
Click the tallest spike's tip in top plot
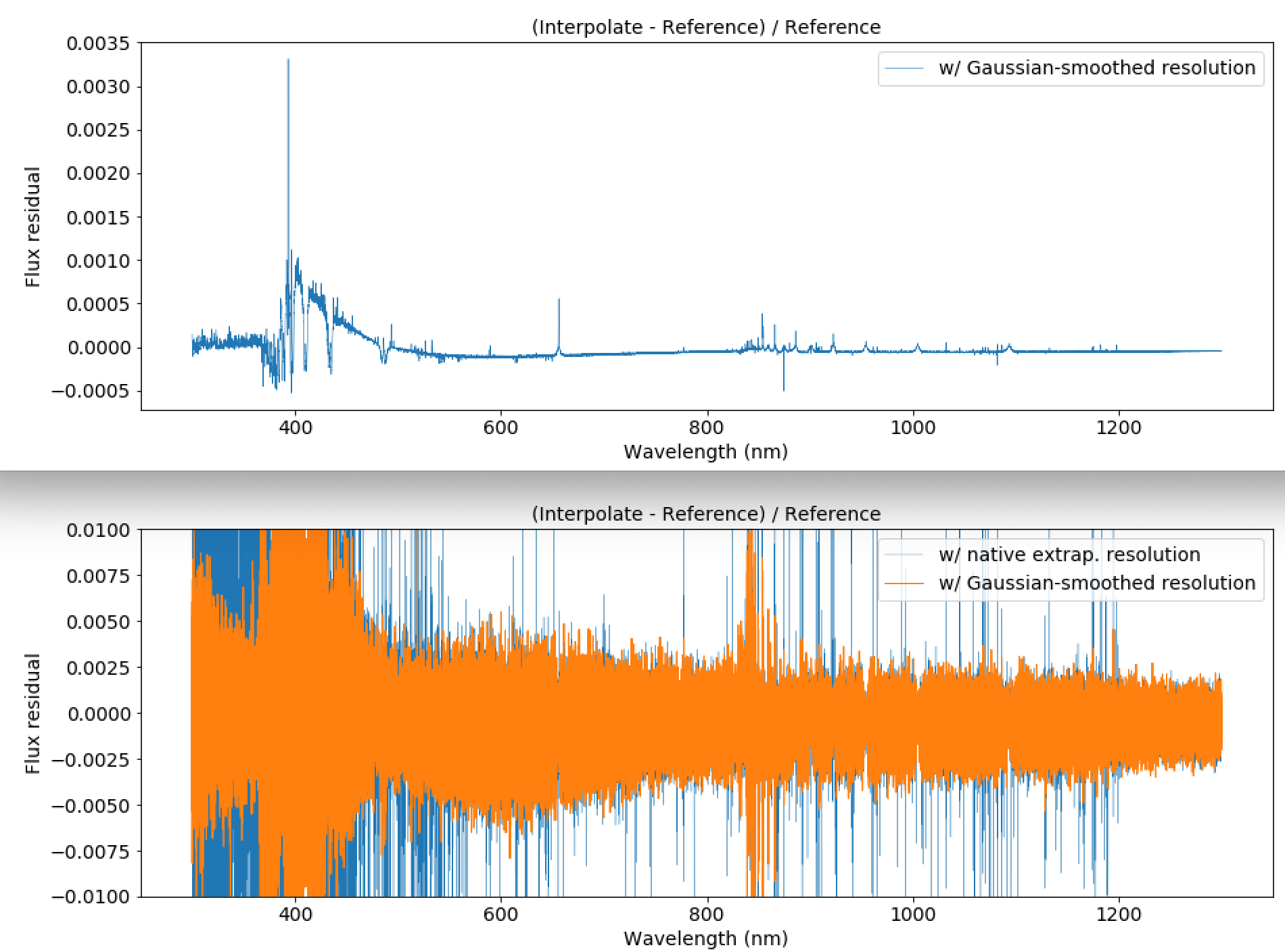point(288,60)
